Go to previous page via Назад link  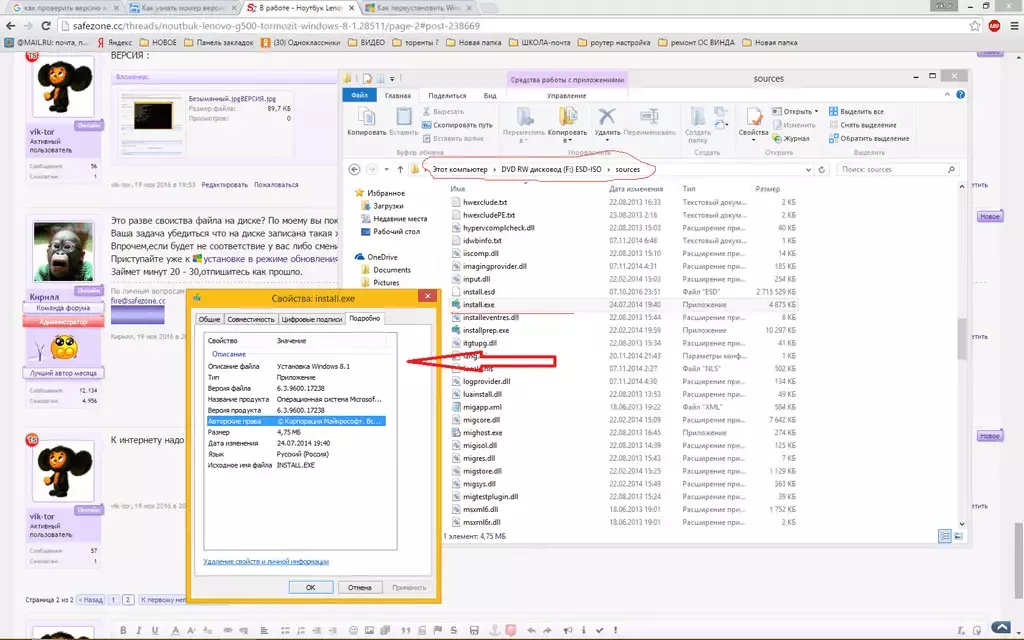[x=91, y=600]
